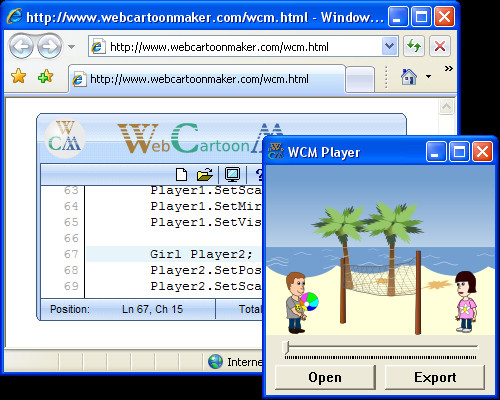Minimize the Internet Explorer window
The width and height of the screenshot is (500, 400).
[398, 16]
